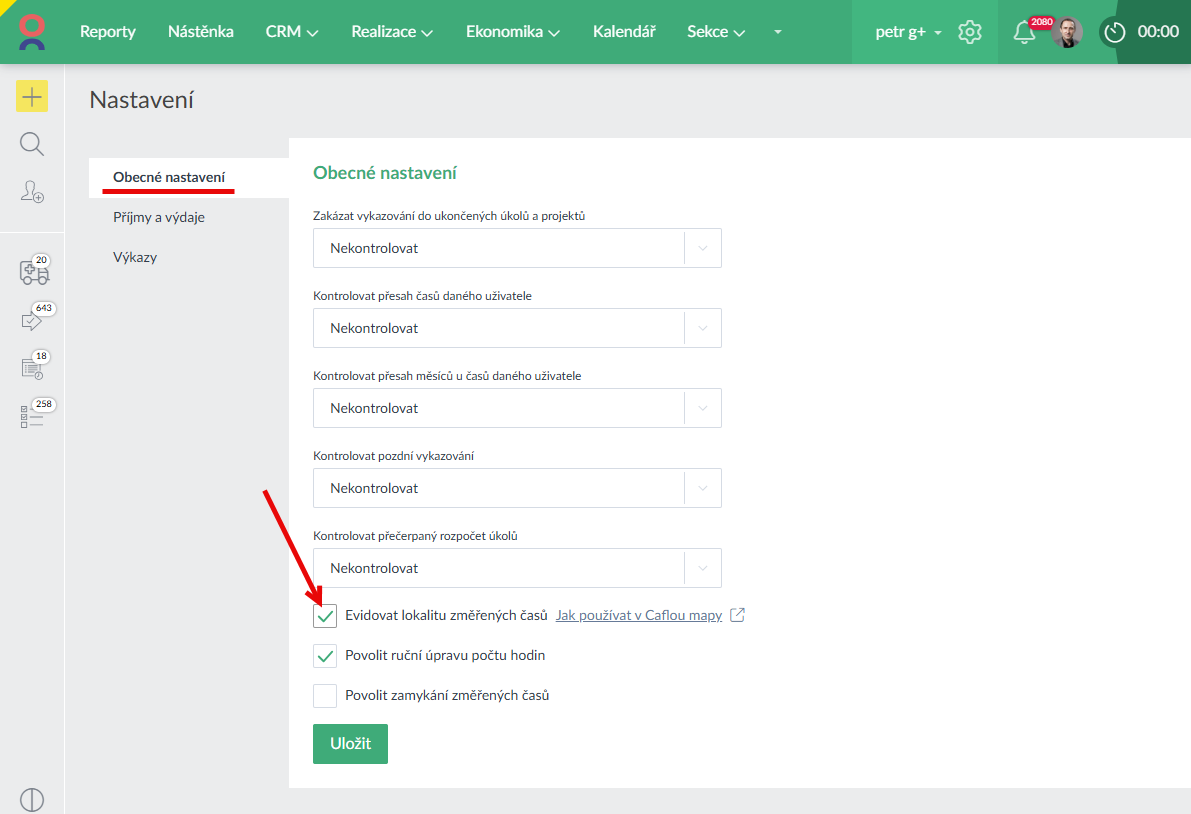Viewport: 1191px width, 814px height.
Task: Select Výkazy settings section
Action: [x=135, y=257]
